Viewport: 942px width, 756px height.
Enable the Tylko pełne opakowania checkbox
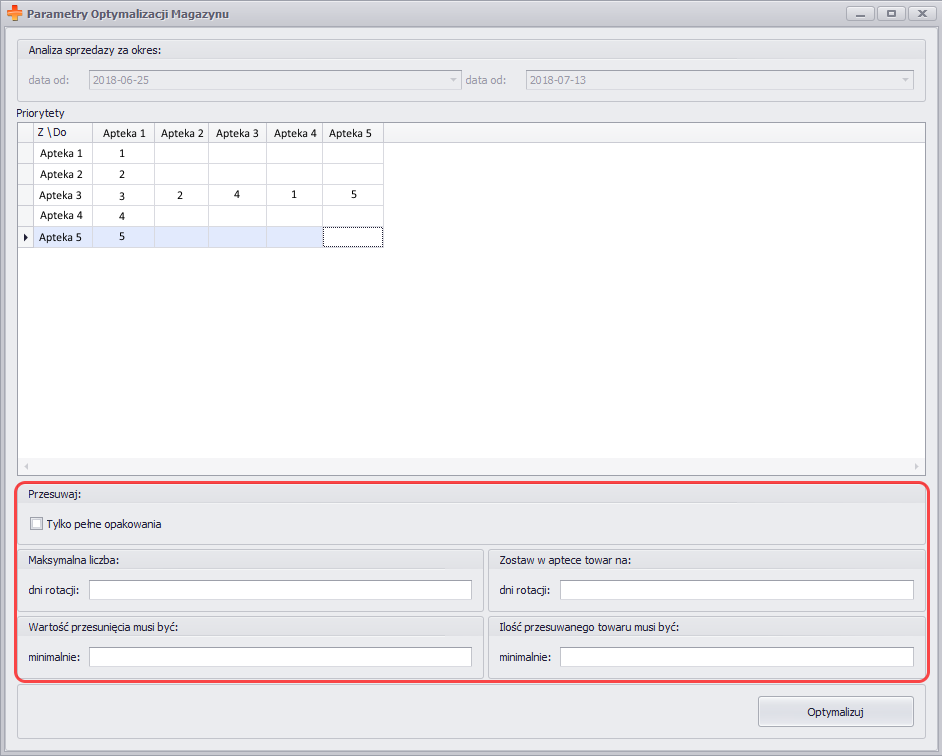click(37, 523)
